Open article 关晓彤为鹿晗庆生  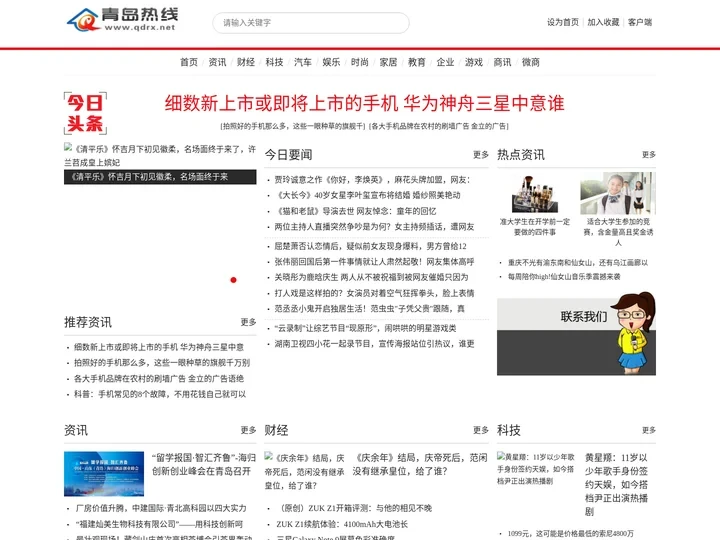point(371,277)
